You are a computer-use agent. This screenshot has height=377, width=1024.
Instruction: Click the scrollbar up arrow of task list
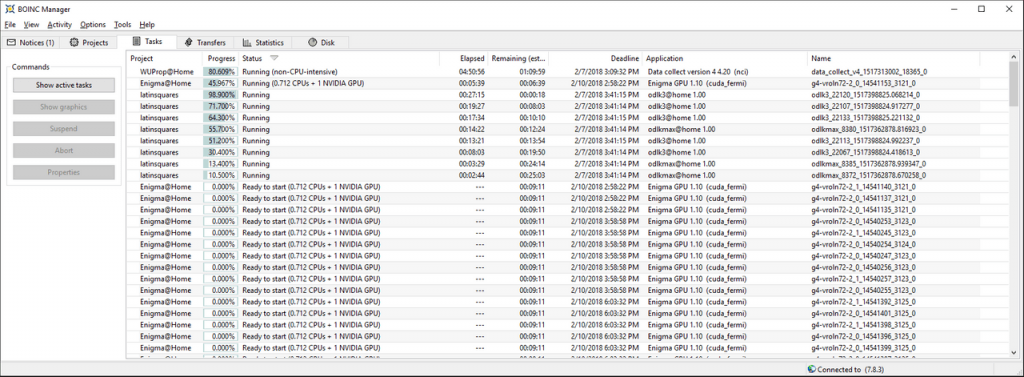1013,57
